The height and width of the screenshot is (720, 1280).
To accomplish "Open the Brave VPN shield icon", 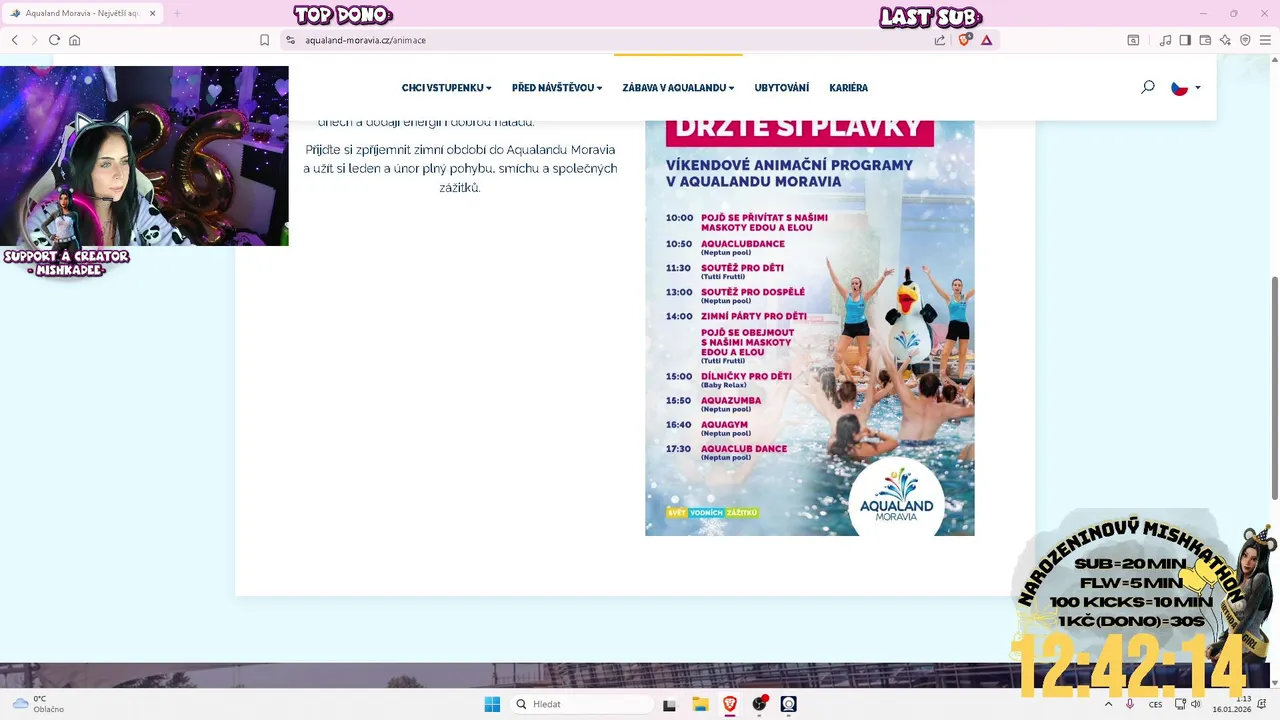I will click(x=1245, y=40).
